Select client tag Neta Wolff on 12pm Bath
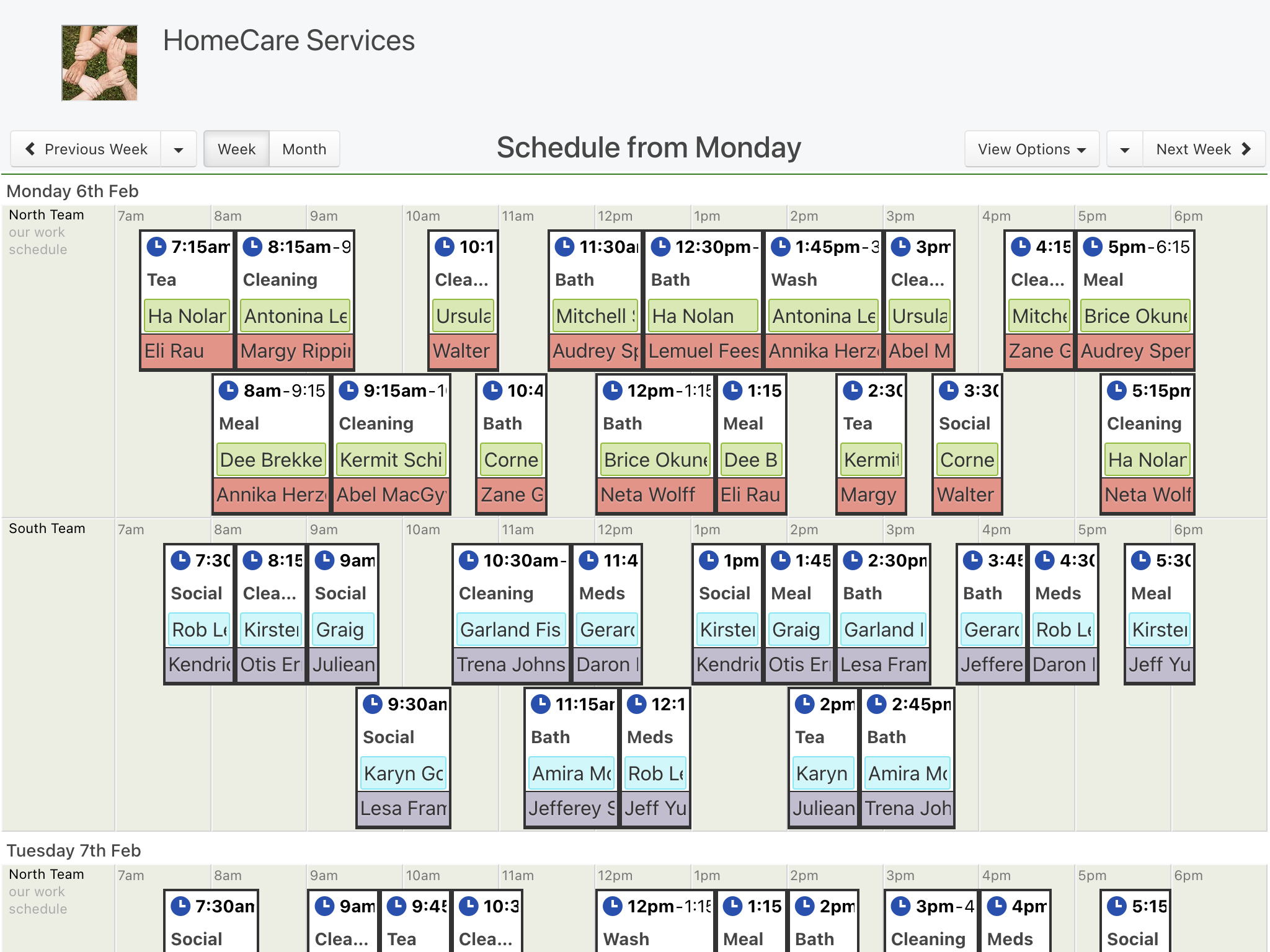 coord(655,495)
